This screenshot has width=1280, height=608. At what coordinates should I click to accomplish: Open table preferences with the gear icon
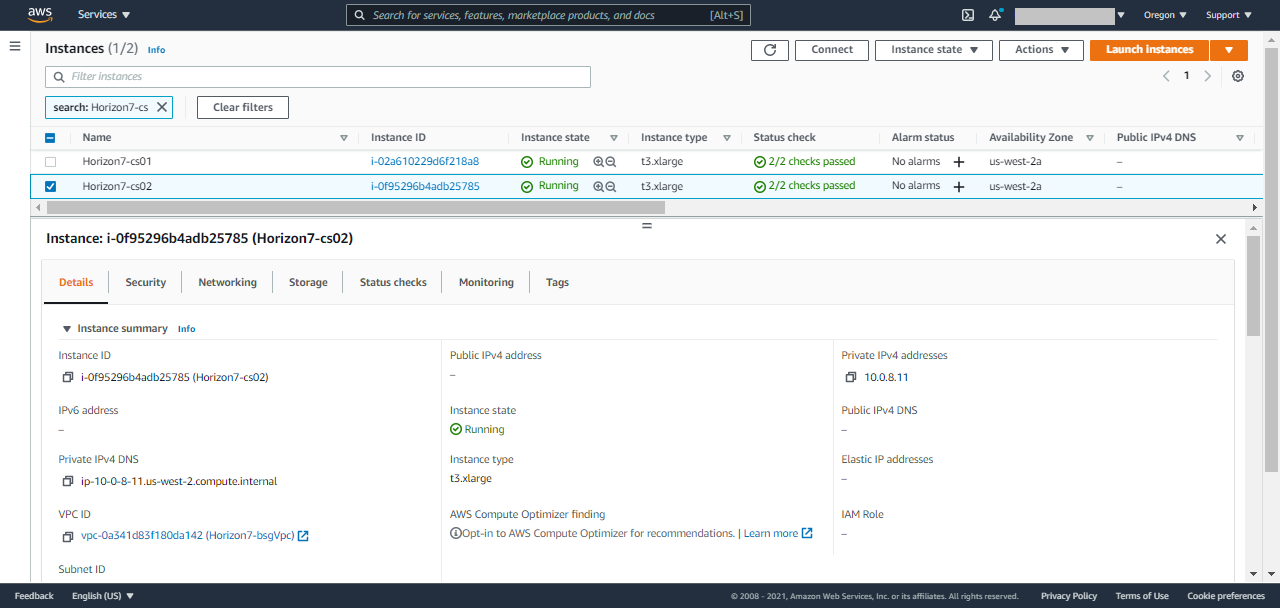click(x=1238, y=75)
